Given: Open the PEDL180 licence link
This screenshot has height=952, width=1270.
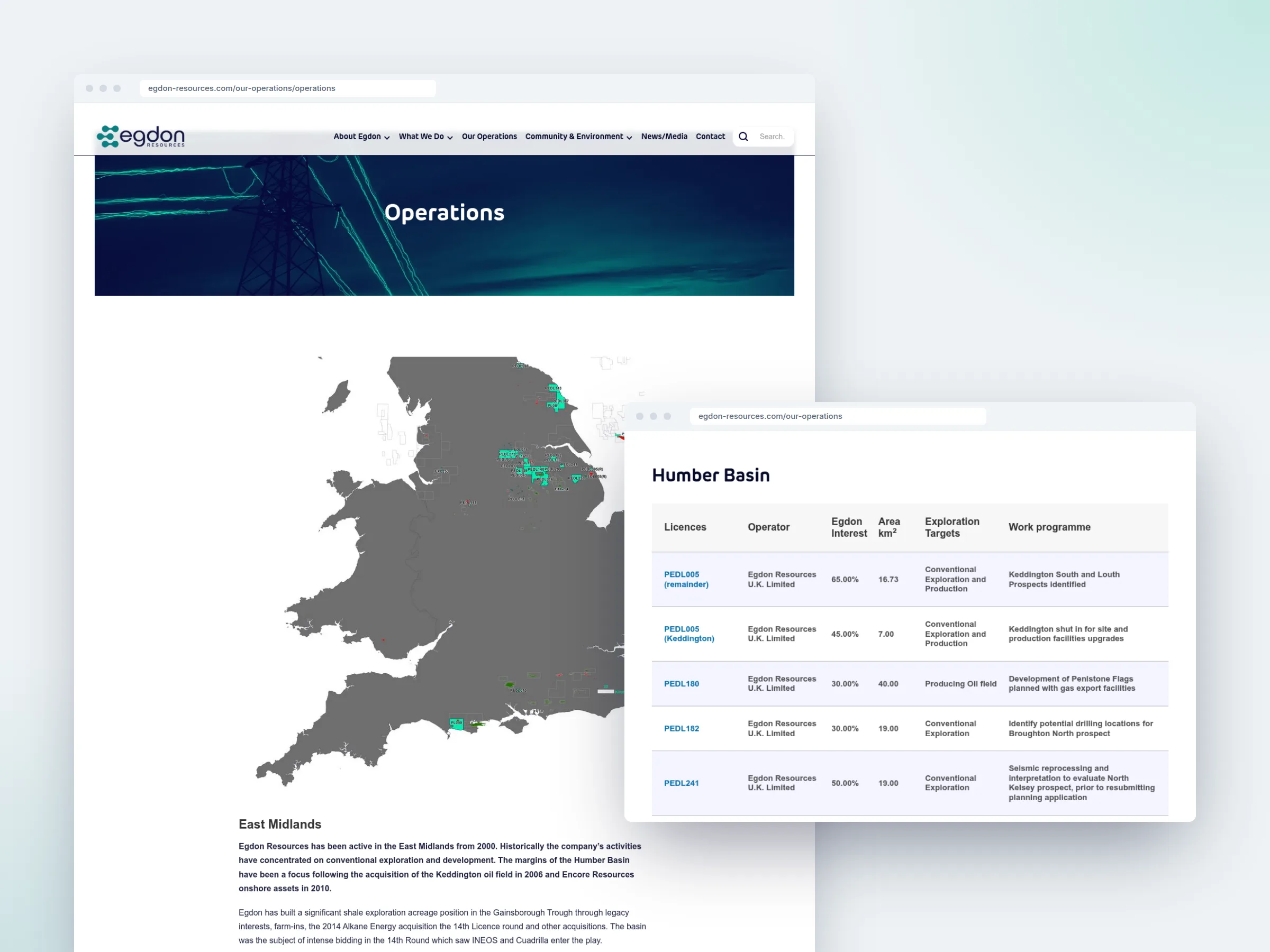Looking at the screenshot, I should pyautogui.click(x=682, y=684).
